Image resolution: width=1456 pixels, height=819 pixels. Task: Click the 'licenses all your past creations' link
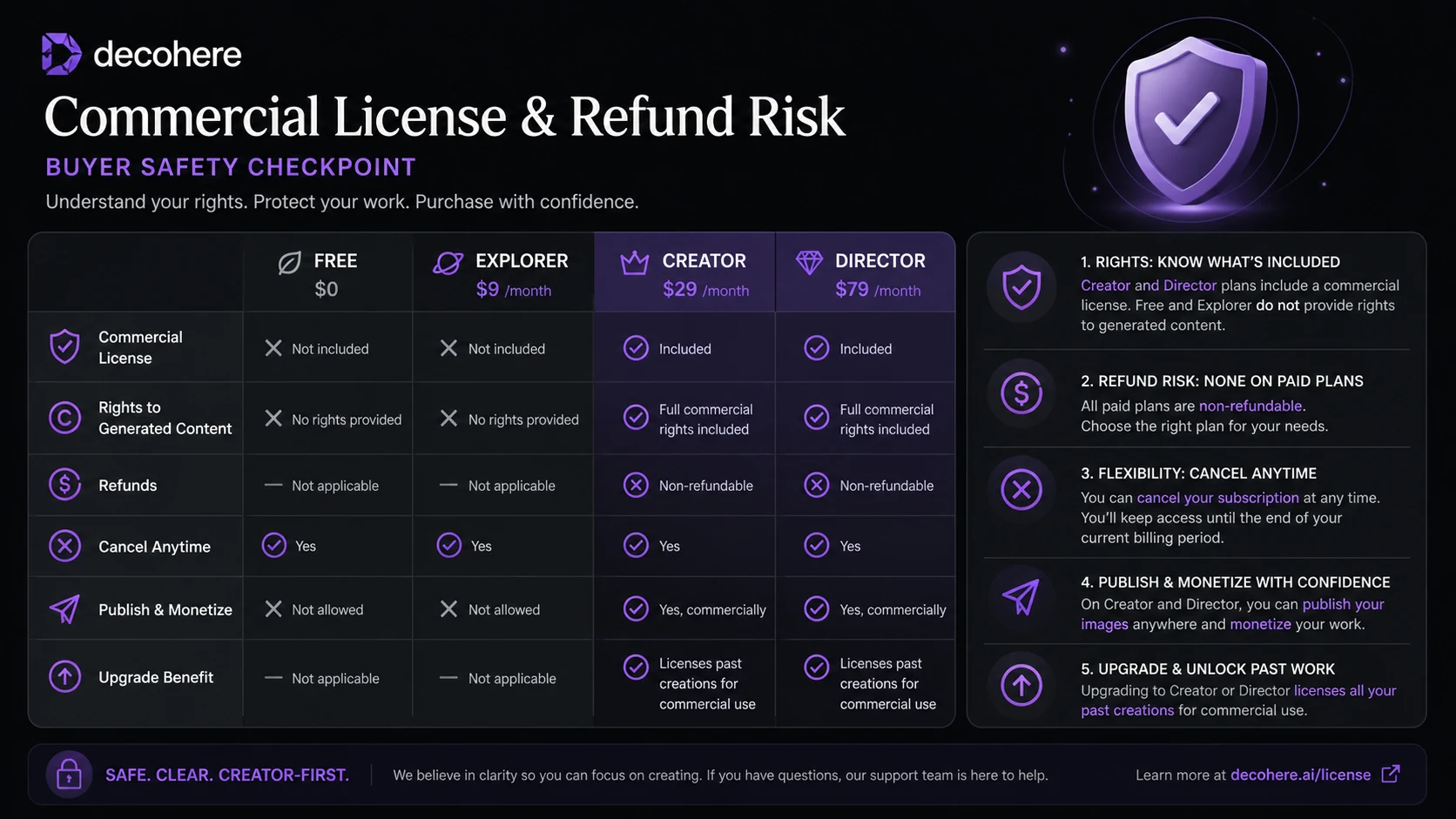click(1238, 701)
